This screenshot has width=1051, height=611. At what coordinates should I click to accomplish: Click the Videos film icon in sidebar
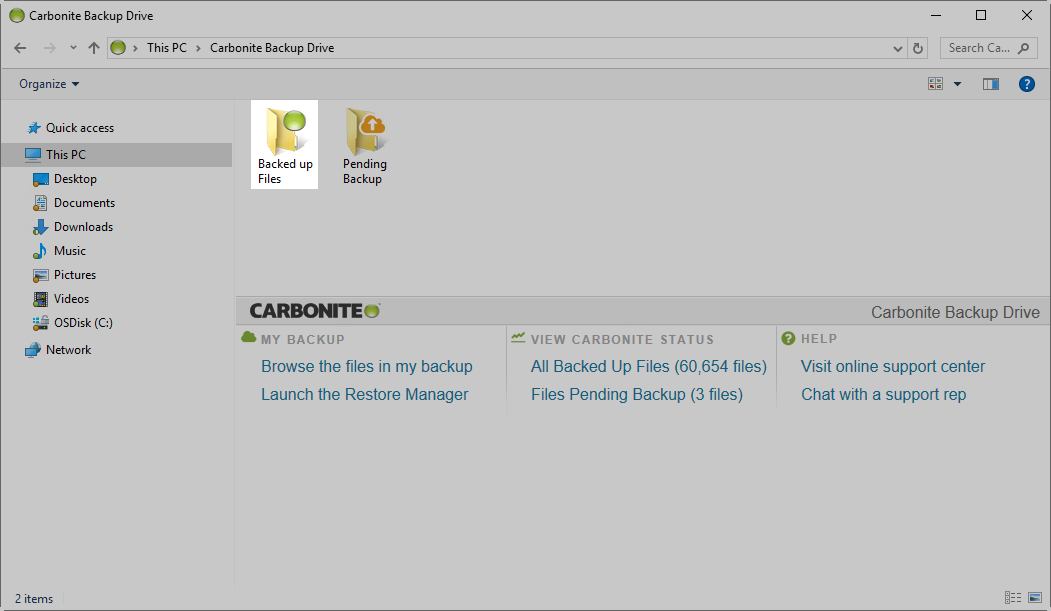point(40,299)
